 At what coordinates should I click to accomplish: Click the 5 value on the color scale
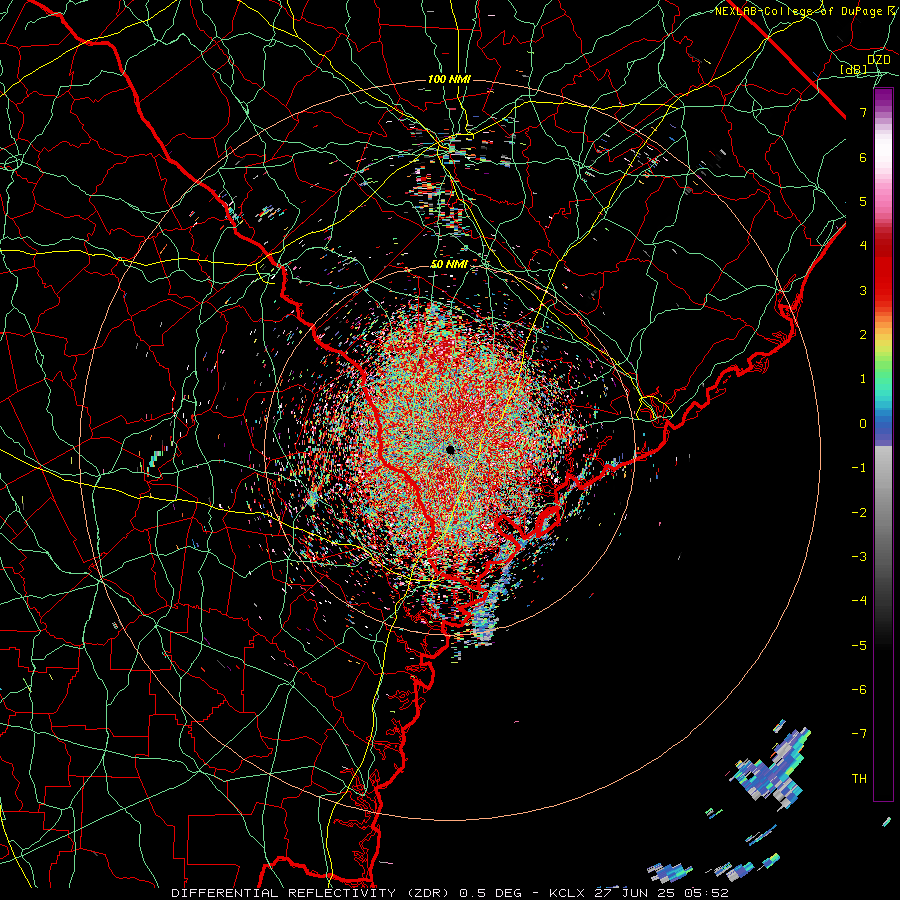point(863,201)
